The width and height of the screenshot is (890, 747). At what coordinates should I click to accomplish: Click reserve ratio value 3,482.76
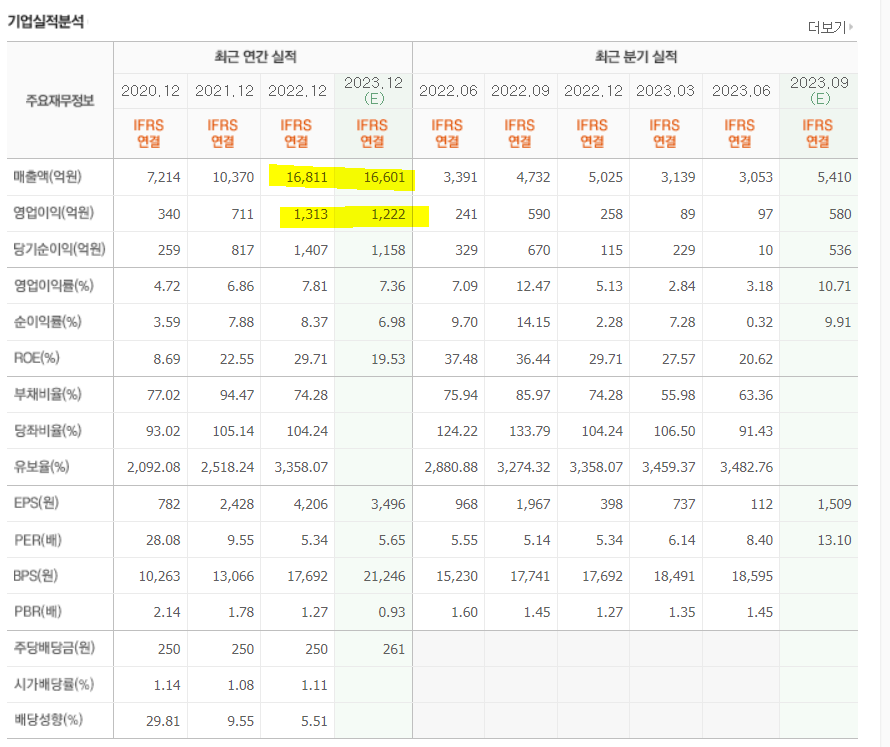coord(746,467)
